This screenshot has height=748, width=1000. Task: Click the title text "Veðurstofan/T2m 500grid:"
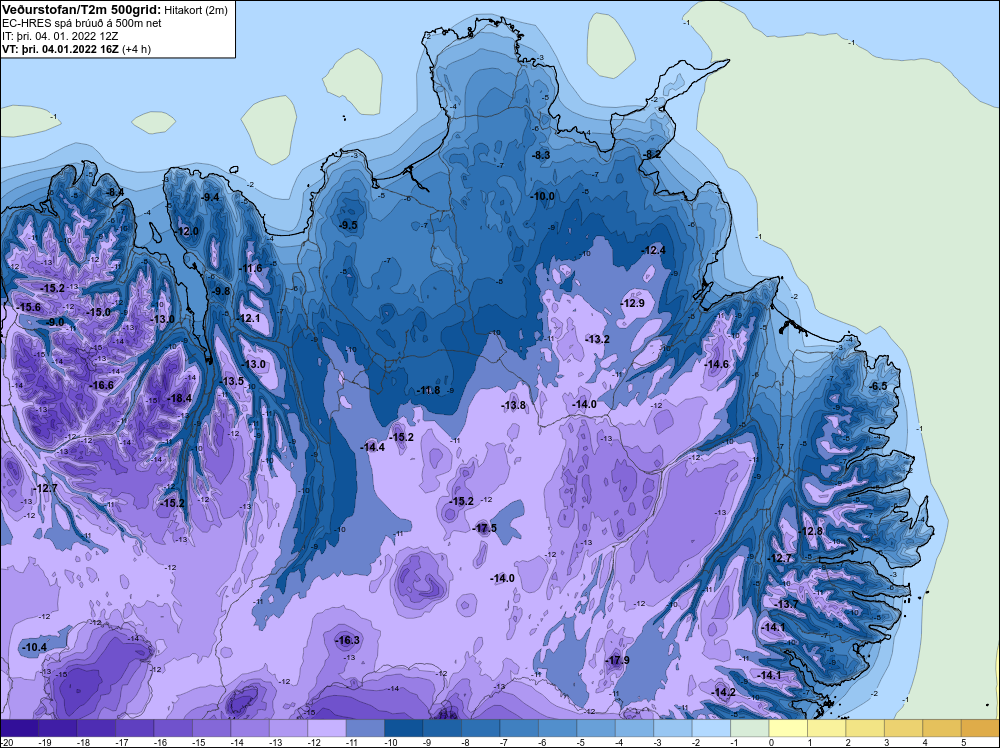80,10
